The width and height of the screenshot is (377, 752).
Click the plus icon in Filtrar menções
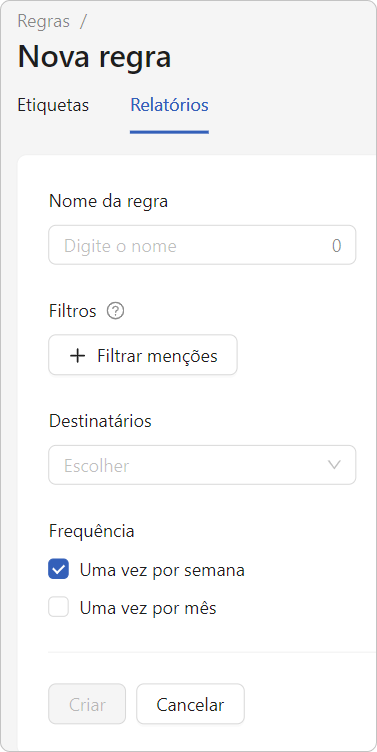coord(77,356)
